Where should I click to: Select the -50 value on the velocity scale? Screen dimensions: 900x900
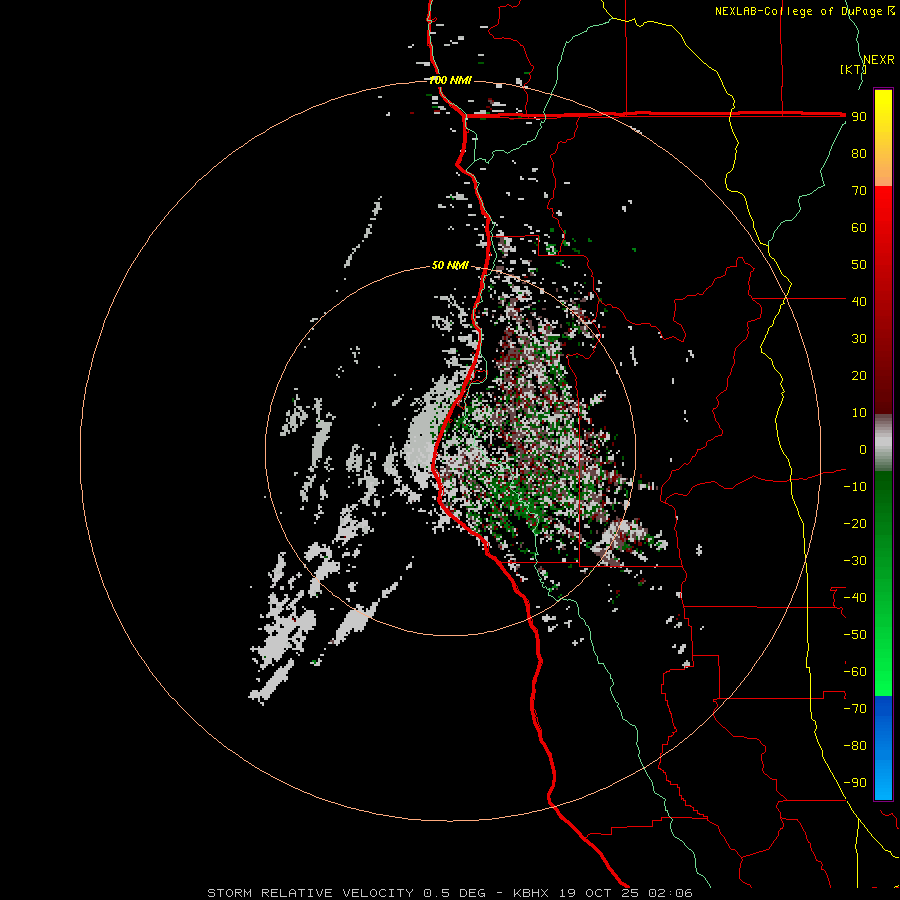(x=855, y=635)
